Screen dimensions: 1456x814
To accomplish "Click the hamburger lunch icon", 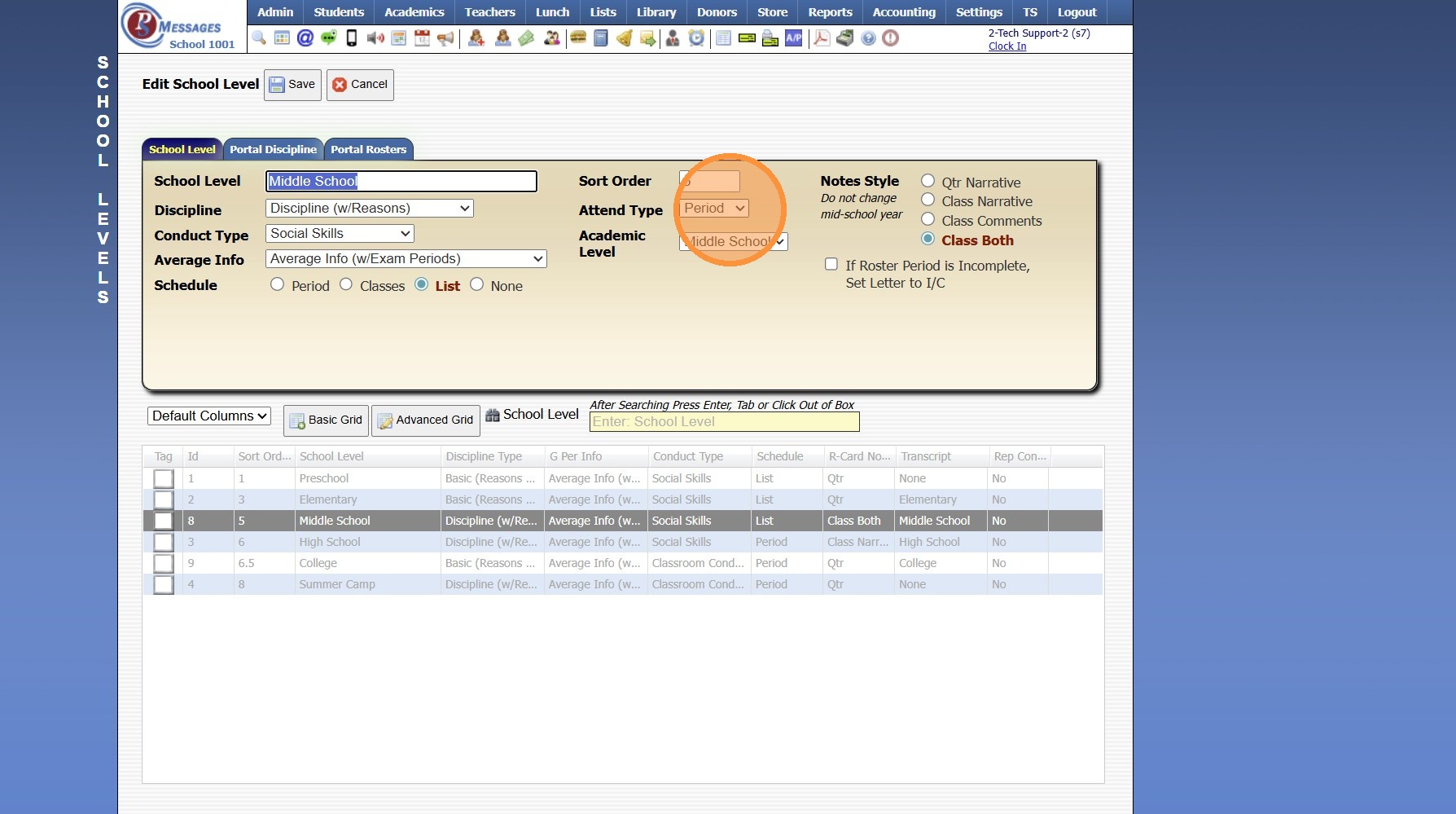I will pos(578,37).
